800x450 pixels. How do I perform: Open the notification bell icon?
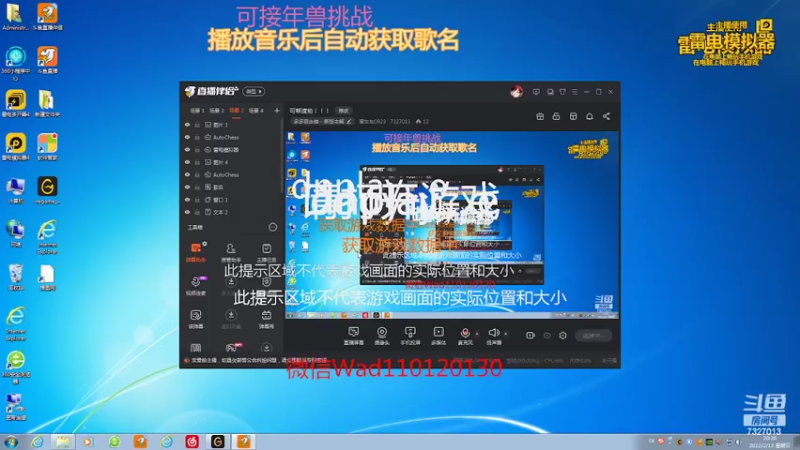pyautogui.click(x=589, y=117)
